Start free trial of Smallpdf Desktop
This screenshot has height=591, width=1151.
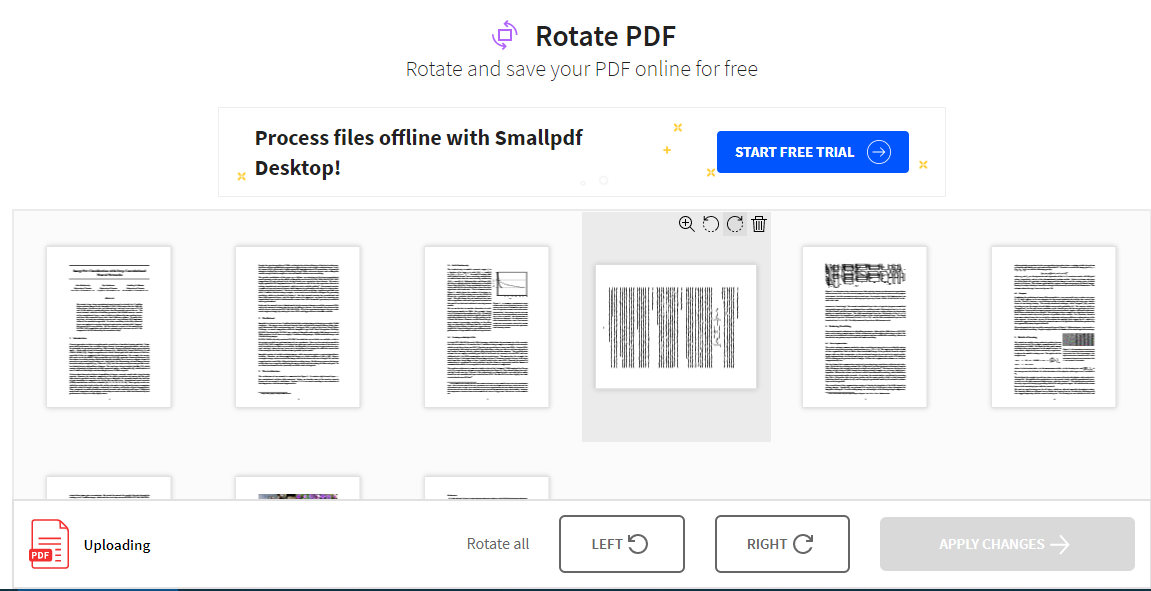[x=813, y=152]
